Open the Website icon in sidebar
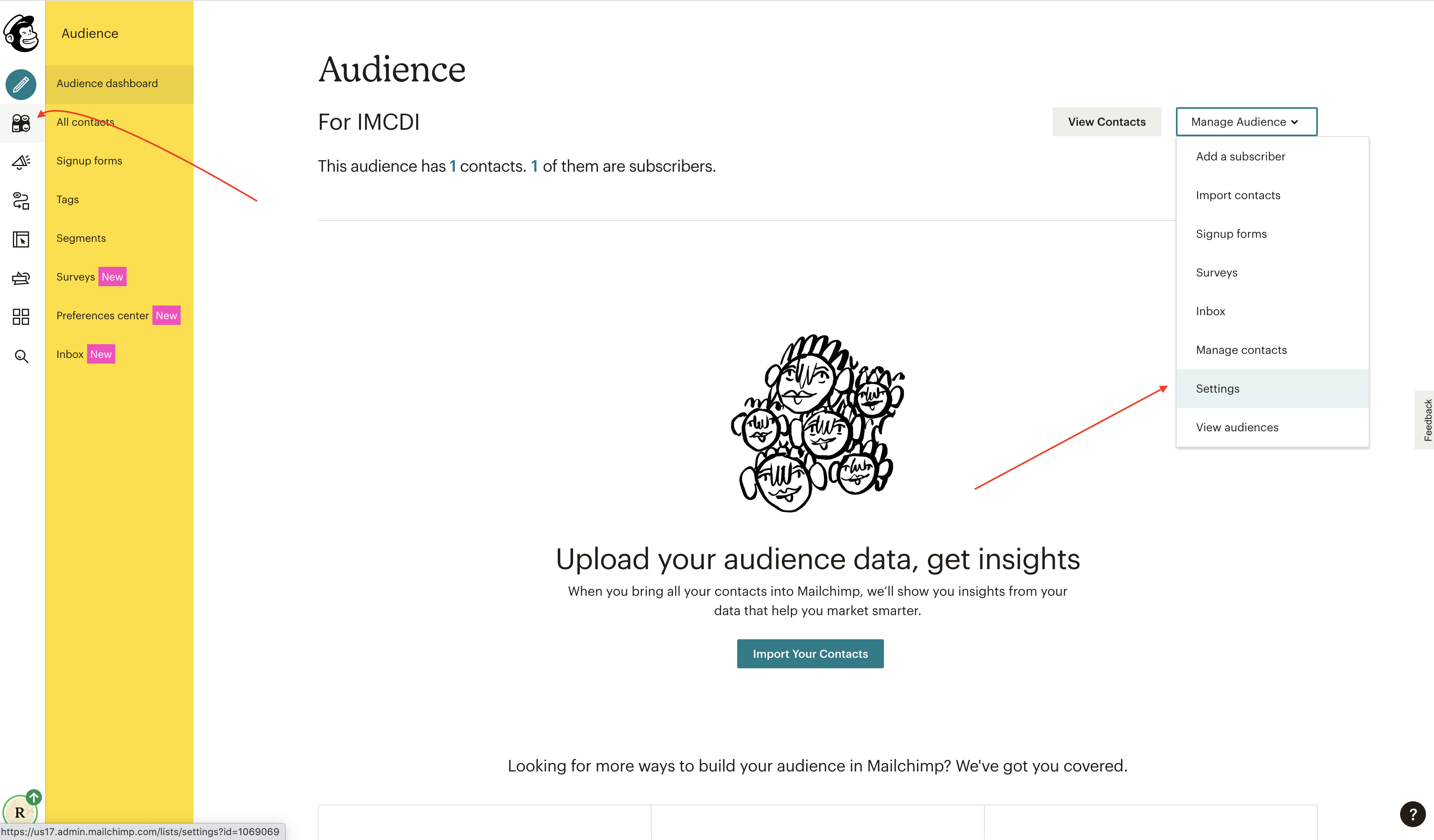1434x840 pixels. (x=21, y=239)
